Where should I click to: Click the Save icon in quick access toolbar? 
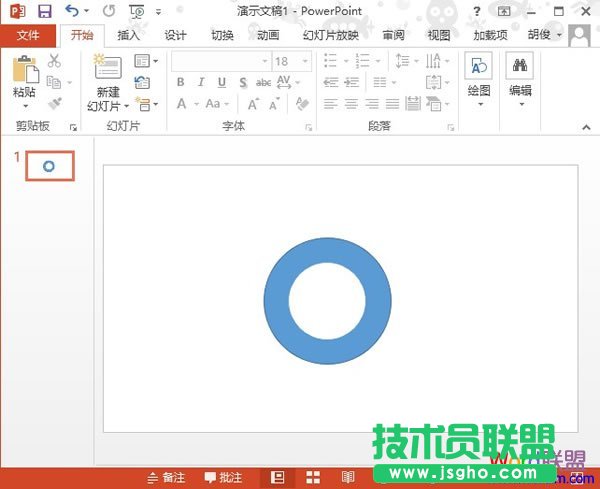45,11
